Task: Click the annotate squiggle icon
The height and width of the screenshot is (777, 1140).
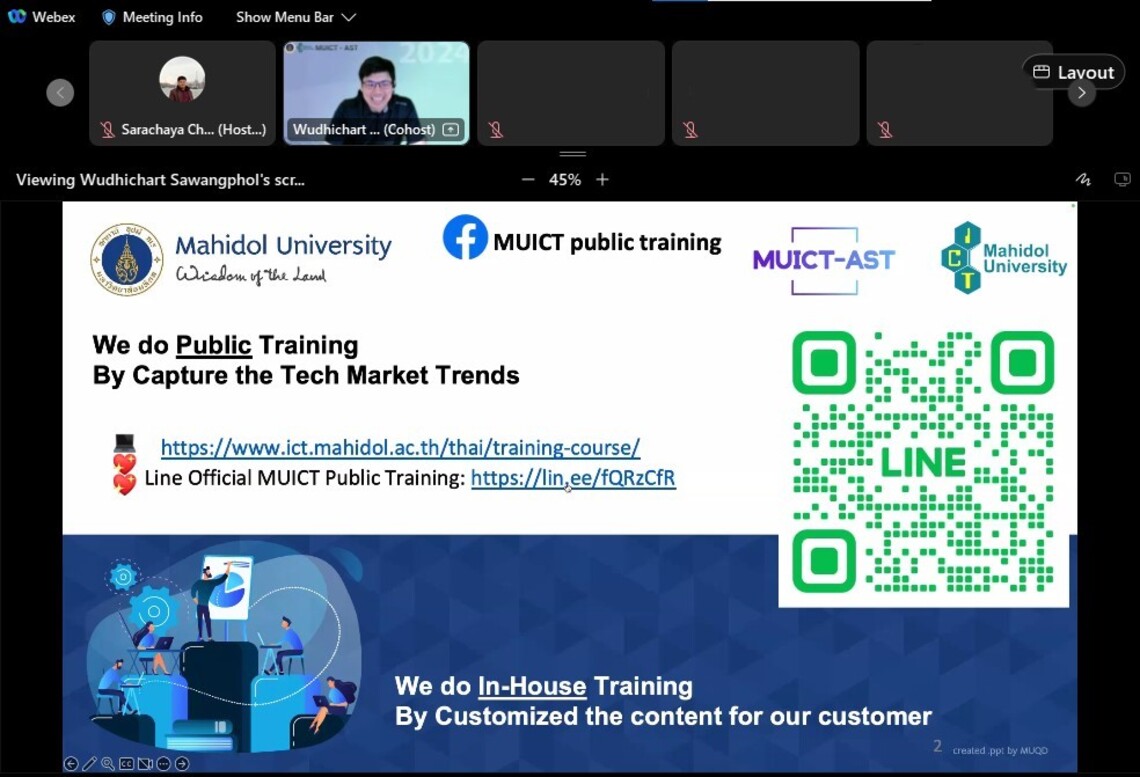Action: pyautogui.click(x=1083, y=180)
